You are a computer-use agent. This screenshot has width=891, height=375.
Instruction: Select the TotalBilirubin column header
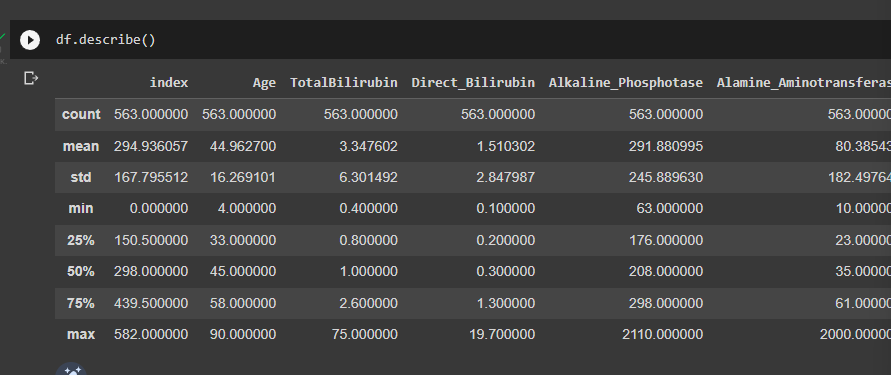[x=344, y=82]
